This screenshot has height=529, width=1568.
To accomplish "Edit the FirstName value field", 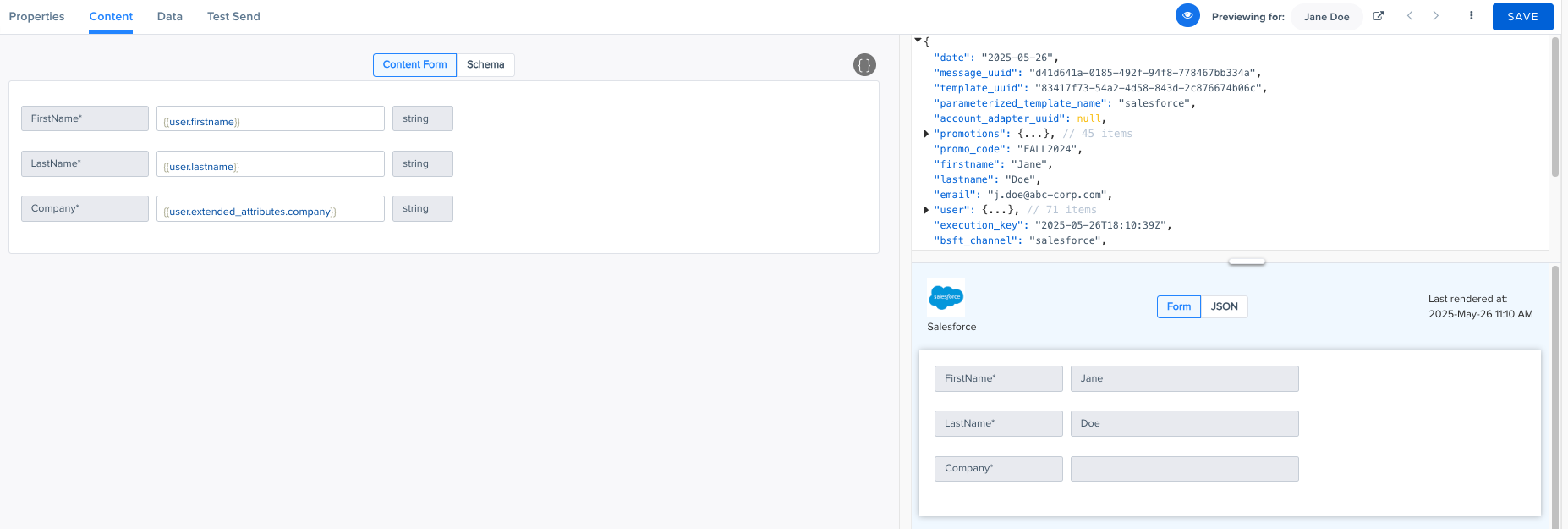I will tap(271, 118).
